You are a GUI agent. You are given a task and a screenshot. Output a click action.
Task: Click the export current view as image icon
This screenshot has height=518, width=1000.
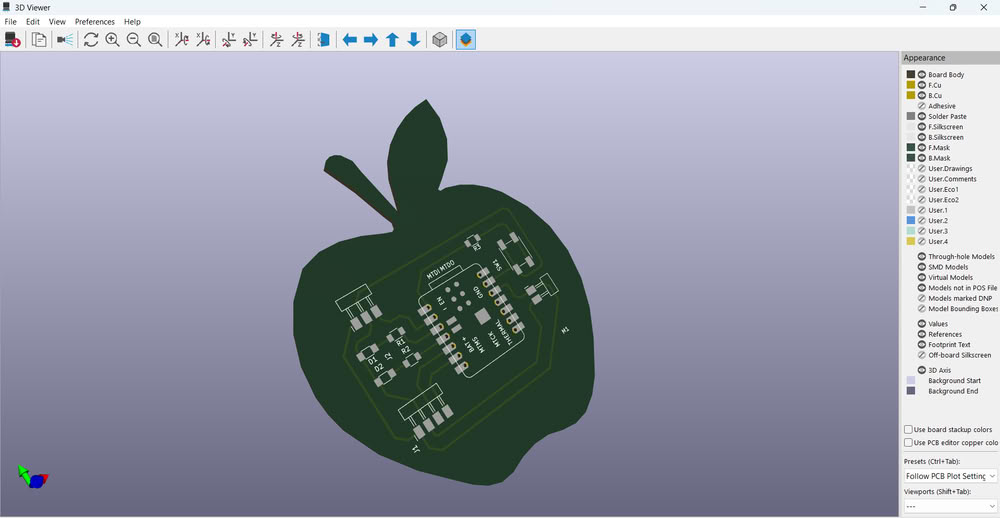12,40
